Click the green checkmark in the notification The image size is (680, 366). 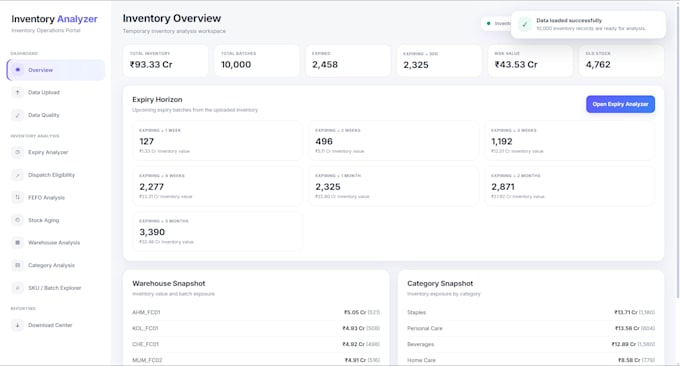click(x=525, y=24)
